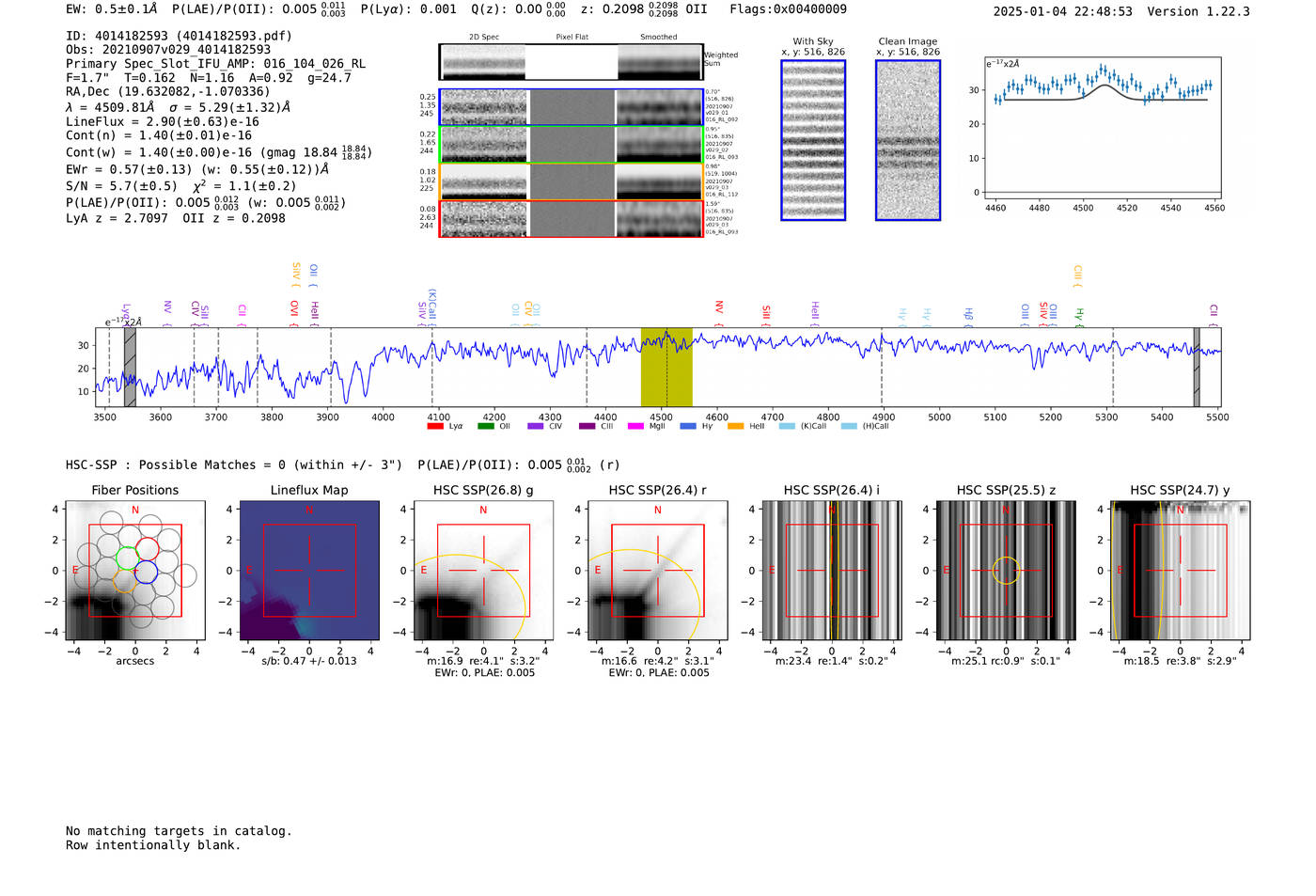Click the m:18.5 re:3.8" caption under y image
The image size is (1316, 896).
click(x=1181, y=661)
